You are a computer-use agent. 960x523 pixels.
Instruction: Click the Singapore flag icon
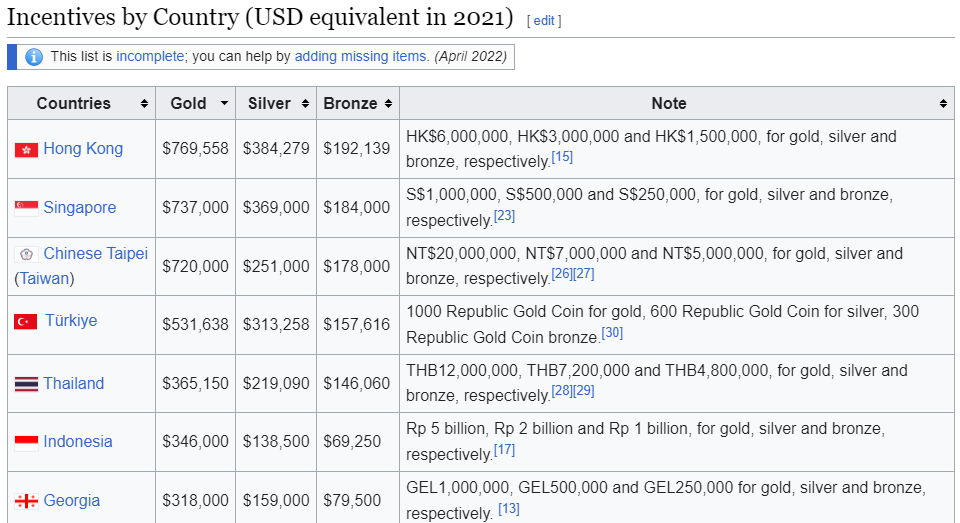[x=26, y=208]
